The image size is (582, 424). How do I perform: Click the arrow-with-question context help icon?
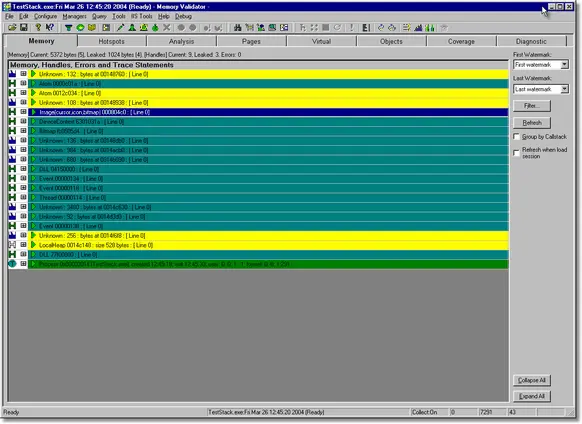[50, 27]
